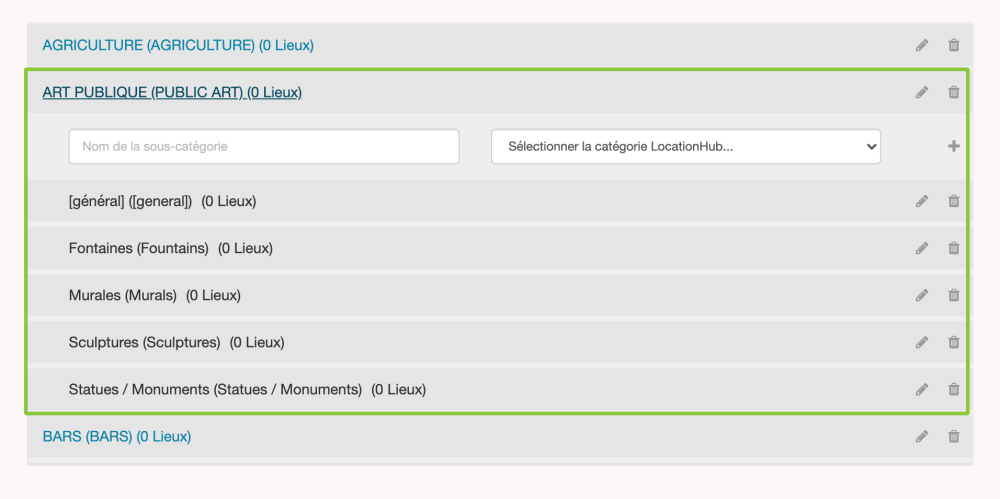Screen dimensions: 1000x499
Task: Add the new sub-category with plus icon
Action: (x=953, y=146)
